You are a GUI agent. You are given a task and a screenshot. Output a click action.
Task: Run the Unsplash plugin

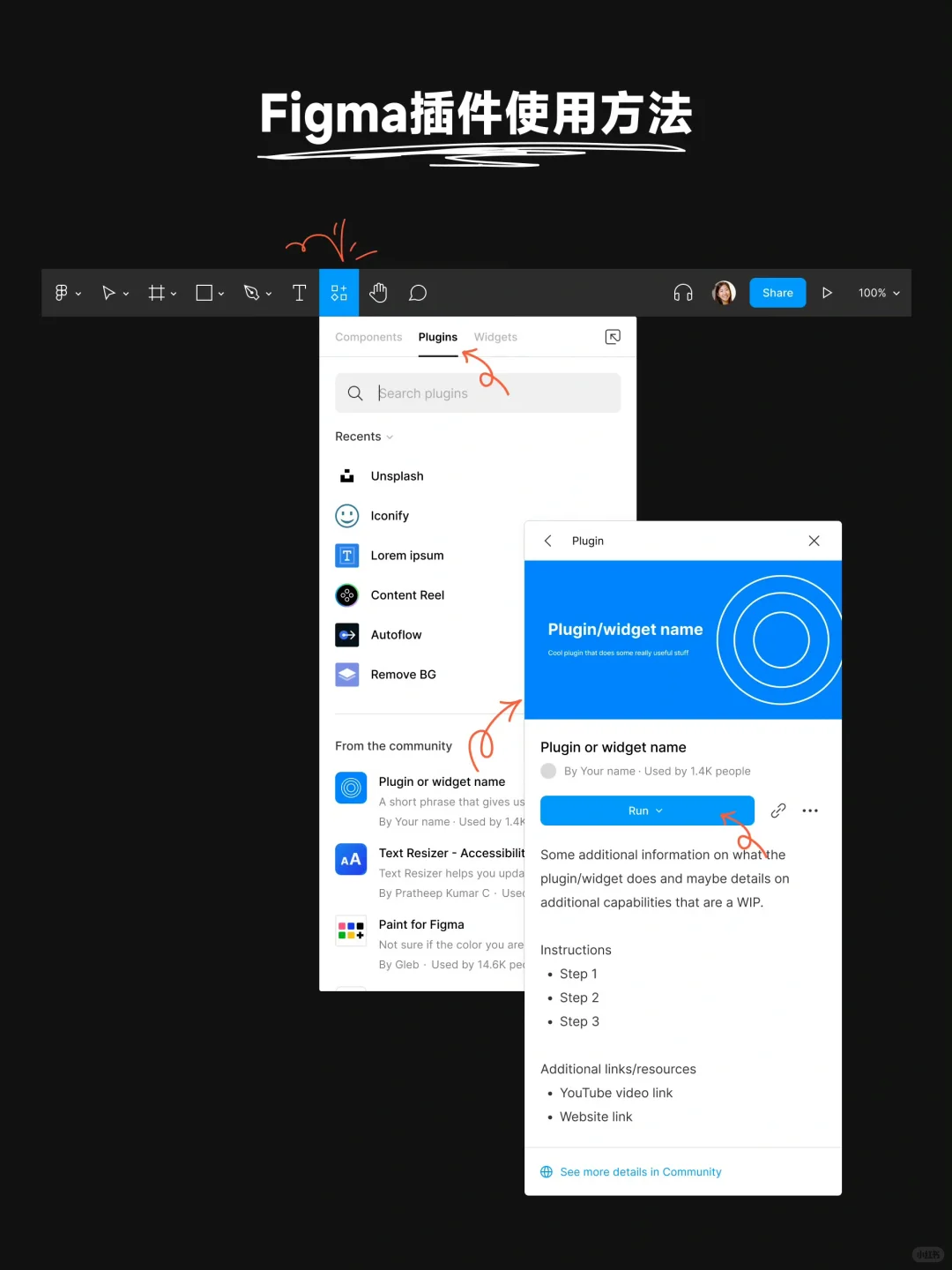coord(397,476)
